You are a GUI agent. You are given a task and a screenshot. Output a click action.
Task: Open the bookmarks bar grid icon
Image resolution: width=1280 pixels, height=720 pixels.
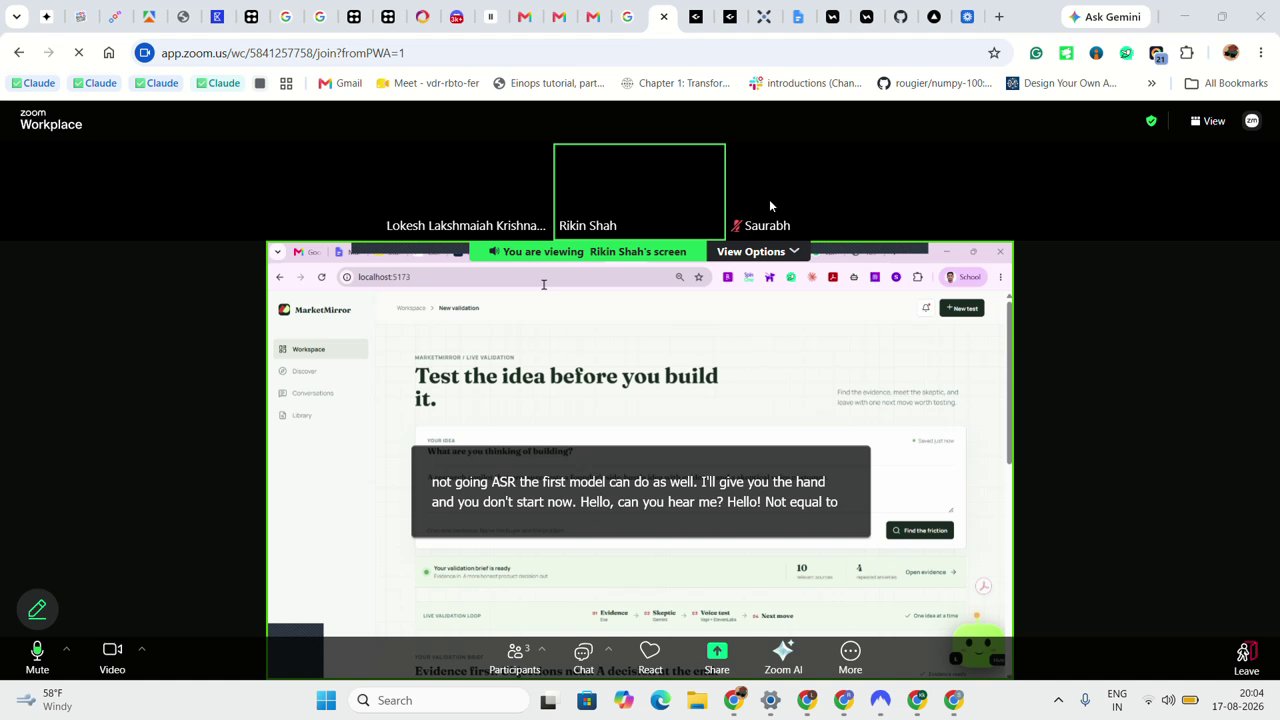(286, 83)
